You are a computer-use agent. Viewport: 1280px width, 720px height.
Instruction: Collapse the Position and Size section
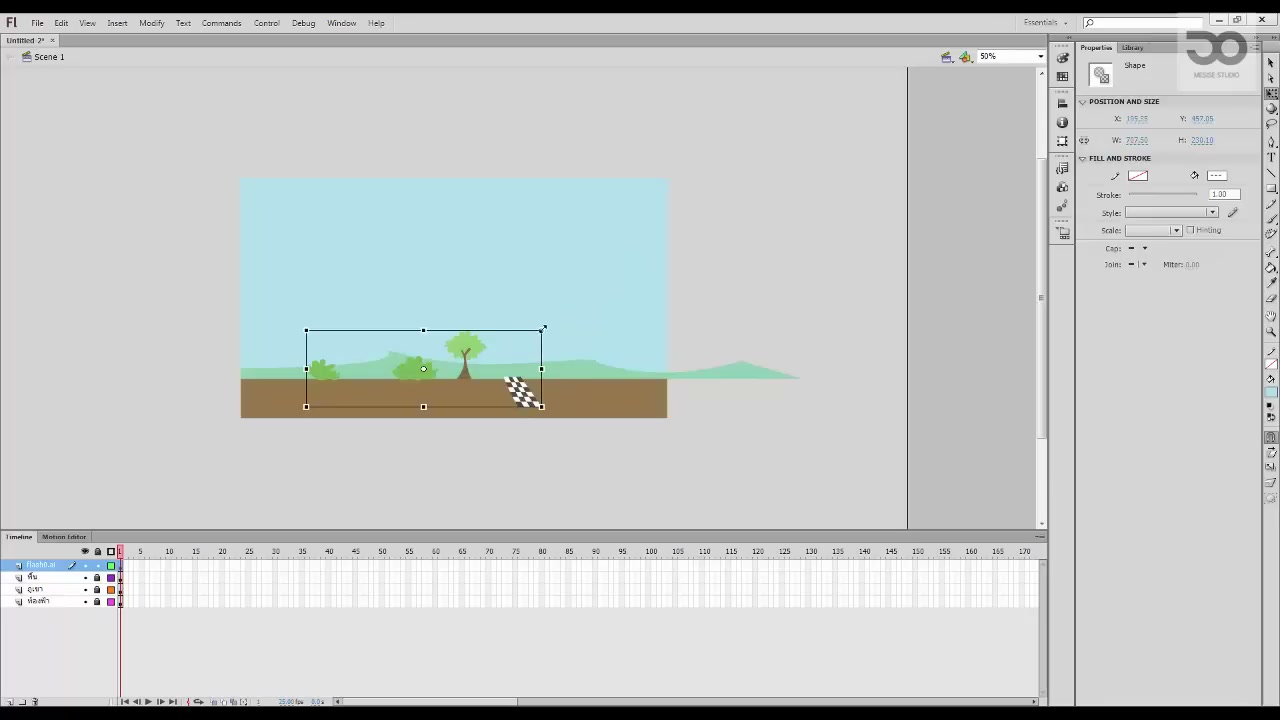[1082, 102]
